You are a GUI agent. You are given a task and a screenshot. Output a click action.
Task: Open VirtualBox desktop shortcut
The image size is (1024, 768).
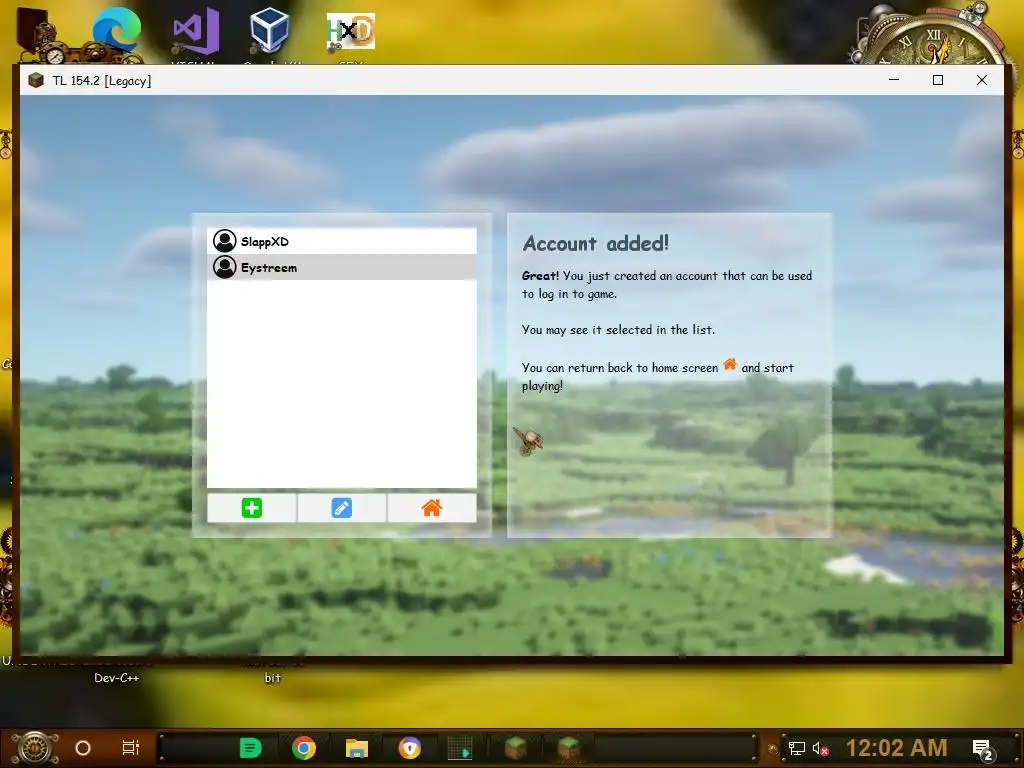[270, 31]
